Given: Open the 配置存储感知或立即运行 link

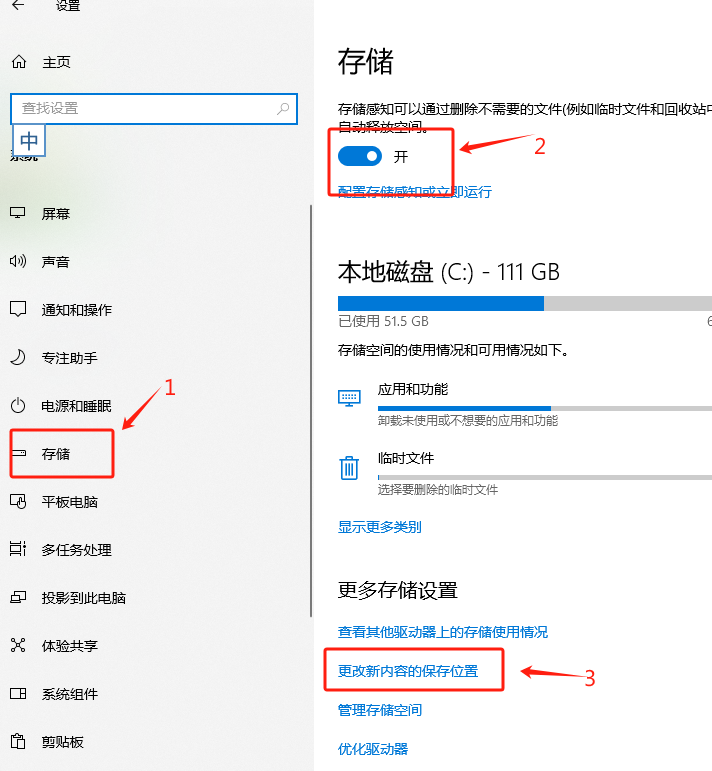Looking at the screenshot, I should pyautogui.click(x=415, y=191).
